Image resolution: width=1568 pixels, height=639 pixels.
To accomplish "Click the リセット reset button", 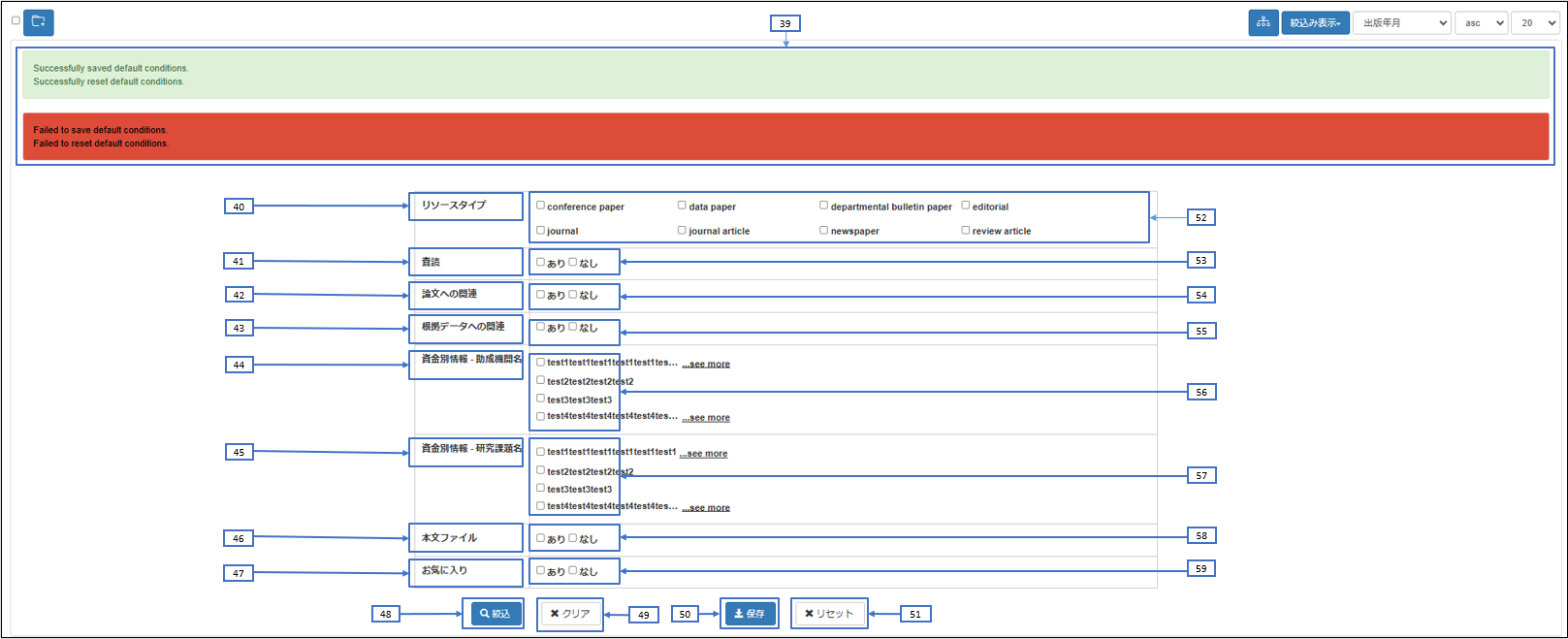I will (x=829, y=614).
